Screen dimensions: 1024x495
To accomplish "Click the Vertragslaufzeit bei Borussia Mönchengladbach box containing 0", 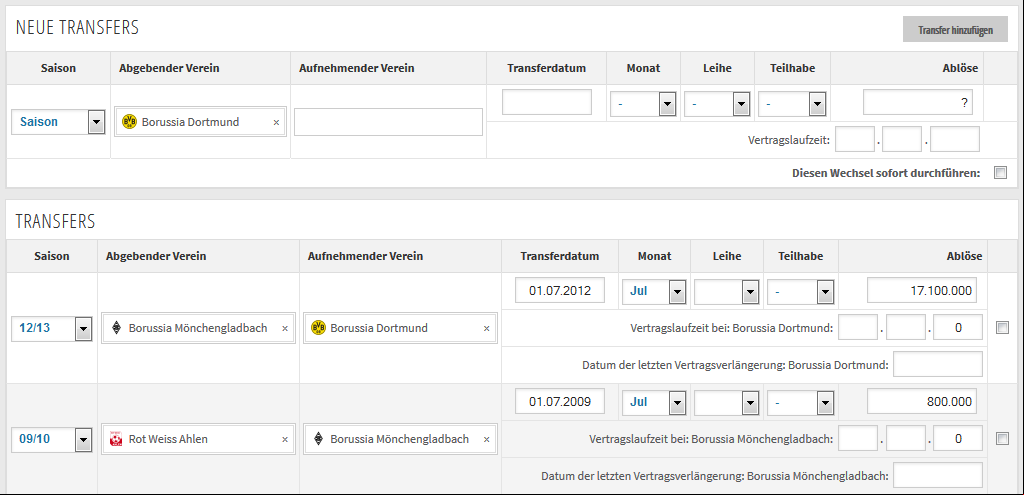I will pos(958,438).
